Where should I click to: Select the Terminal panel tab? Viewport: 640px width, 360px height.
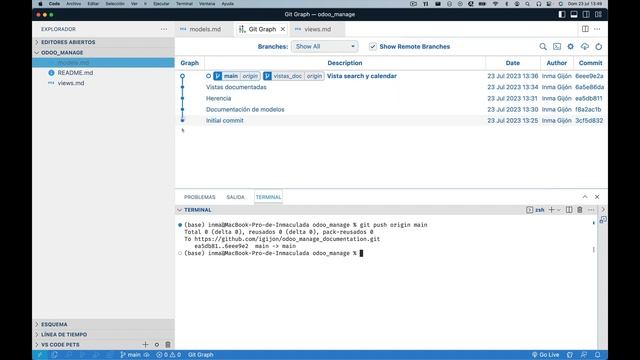tap(268, 197)
